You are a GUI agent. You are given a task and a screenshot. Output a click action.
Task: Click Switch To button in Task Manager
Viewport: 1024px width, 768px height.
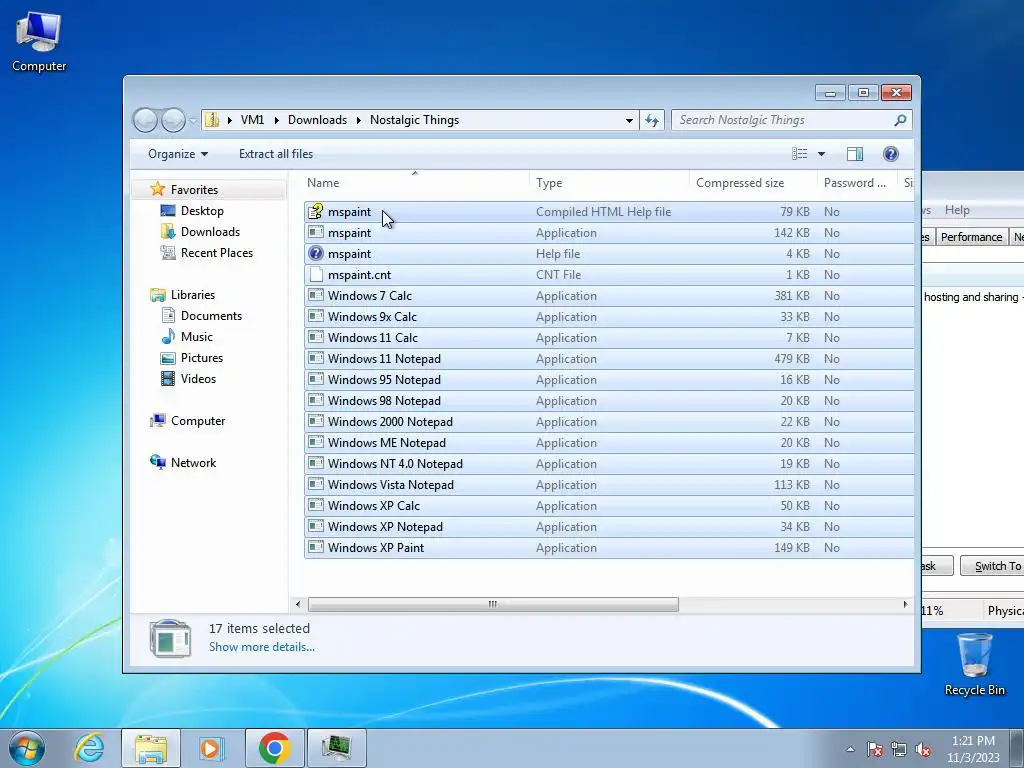click(993, 566)
